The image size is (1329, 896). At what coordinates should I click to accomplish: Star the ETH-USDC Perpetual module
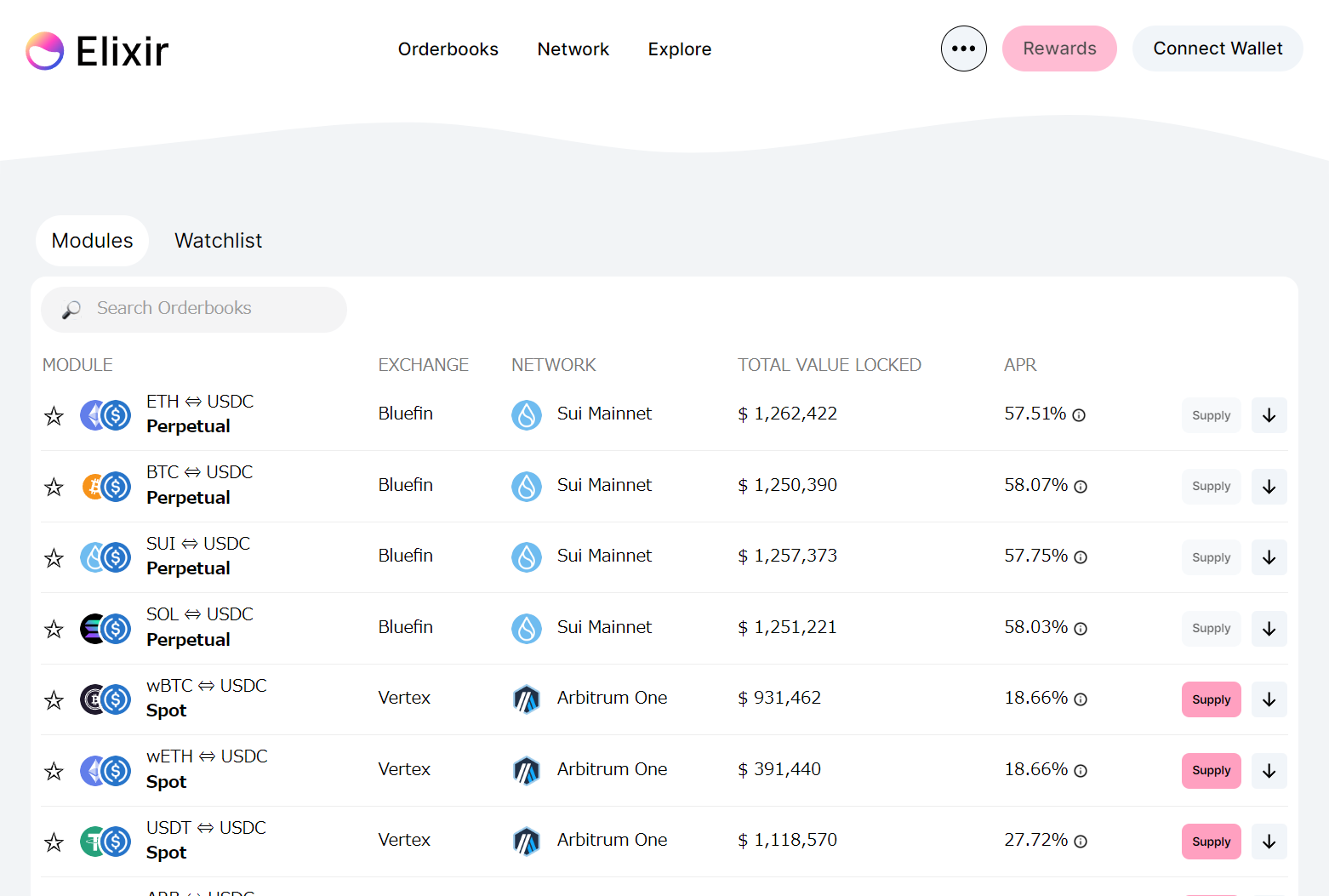click(x=54, y=416)
